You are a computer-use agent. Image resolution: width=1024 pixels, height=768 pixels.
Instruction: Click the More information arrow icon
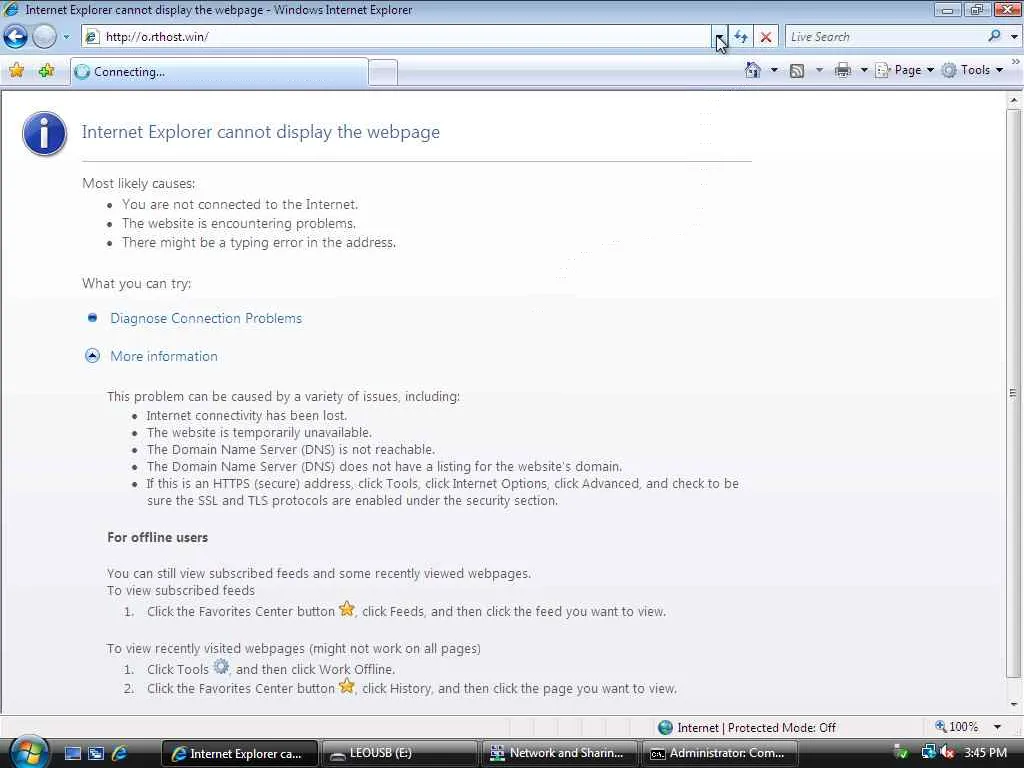click(x=93, y=355)
